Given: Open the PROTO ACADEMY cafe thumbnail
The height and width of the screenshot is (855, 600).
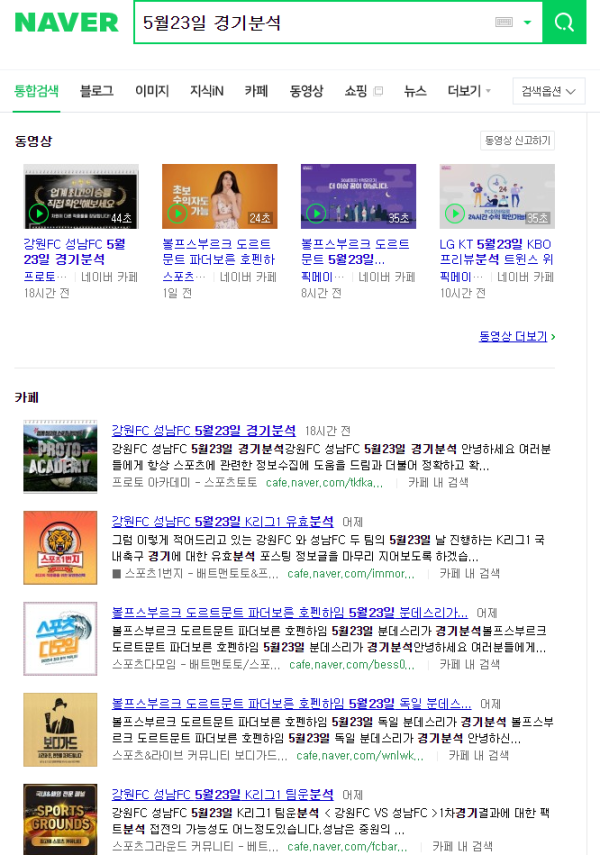Looking at the screenshot, I should (x=60, y=457).
